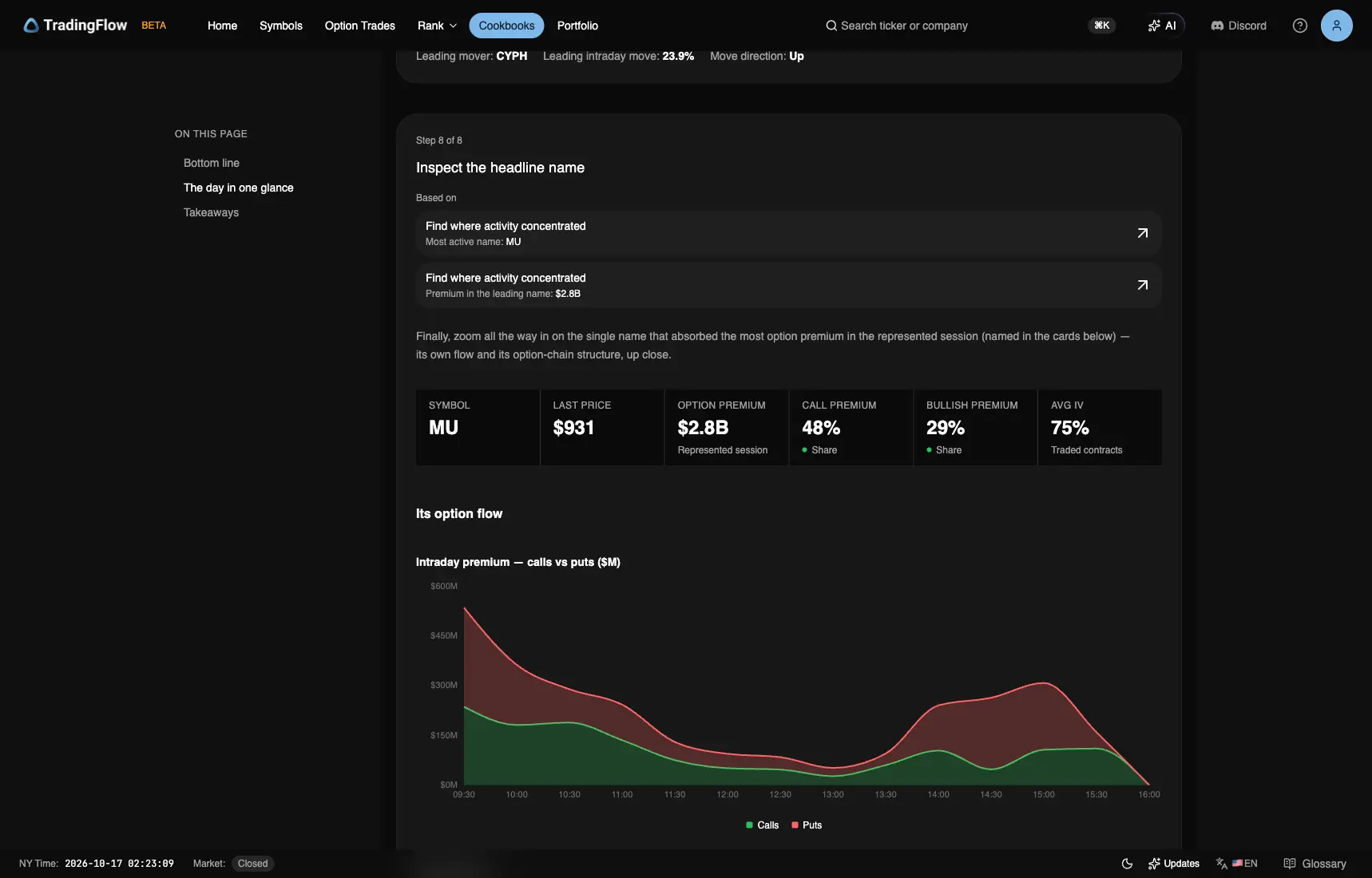Screen dimensions: 1372x878
Task: Click the Option Premium $2.8B card
Action: click(727, 427)
